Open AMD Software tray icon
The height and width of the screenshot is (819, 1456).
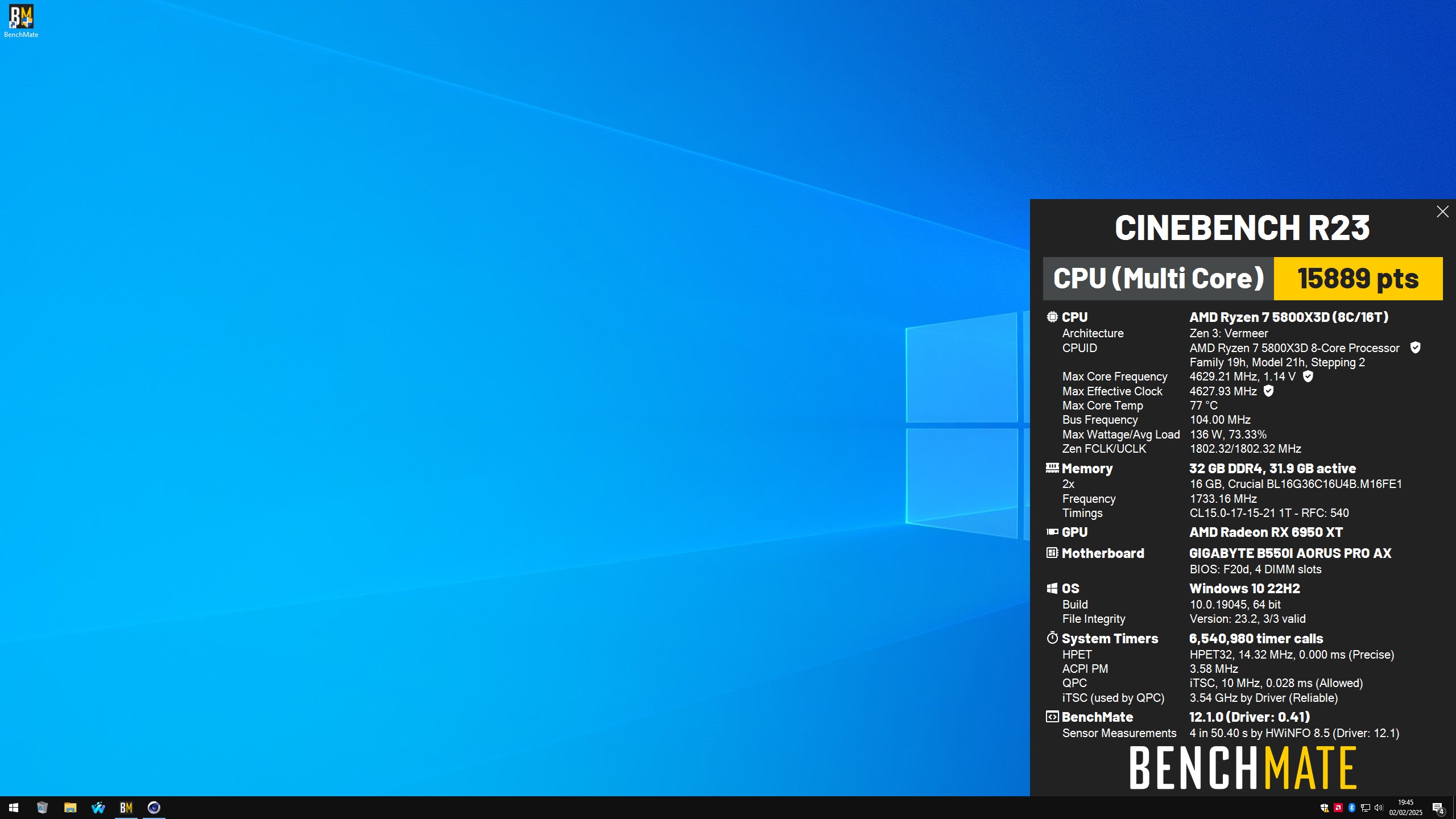coord(1338,808)
